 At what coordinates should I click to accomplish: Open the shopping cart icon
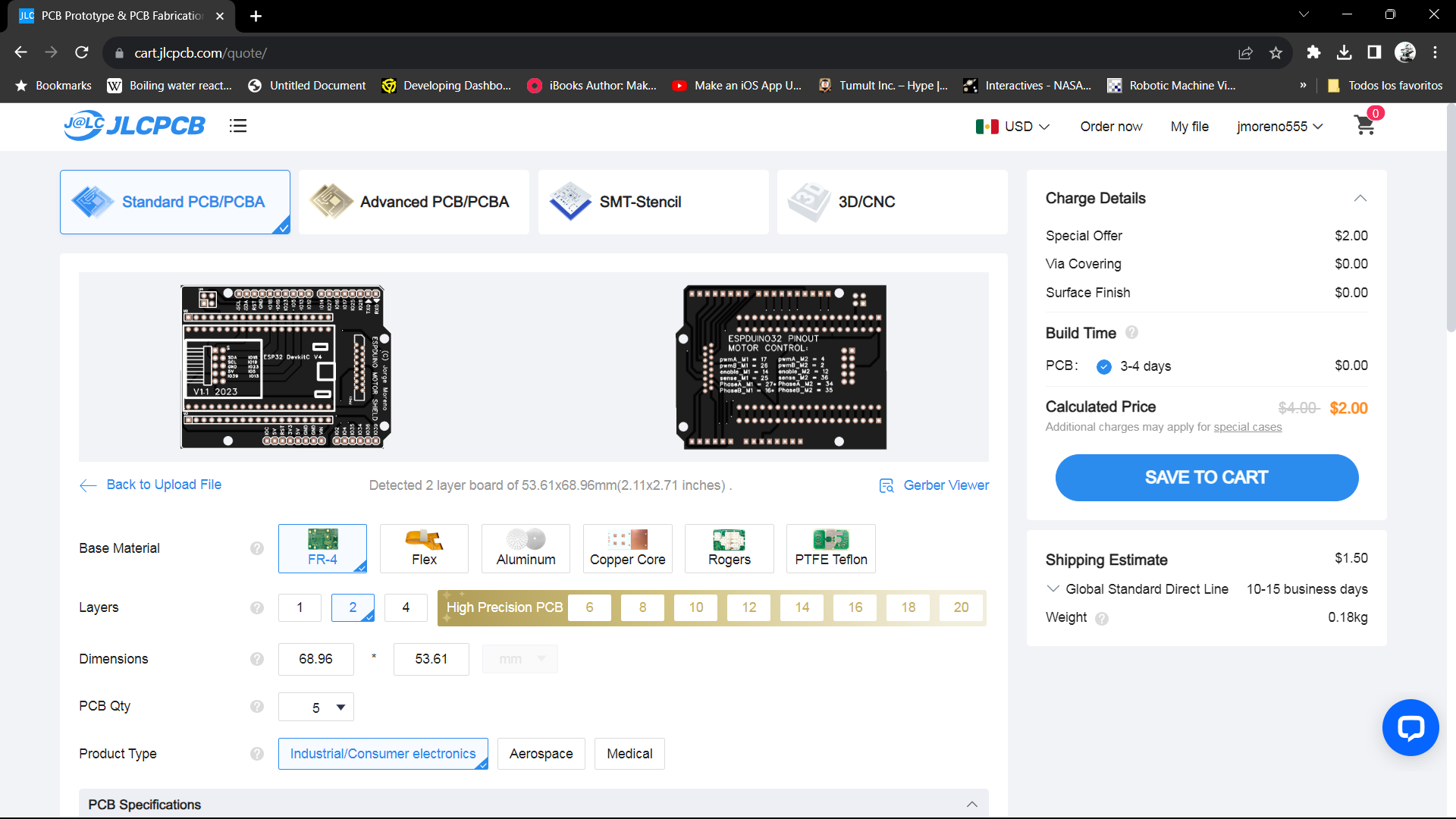click(1364, 126)
